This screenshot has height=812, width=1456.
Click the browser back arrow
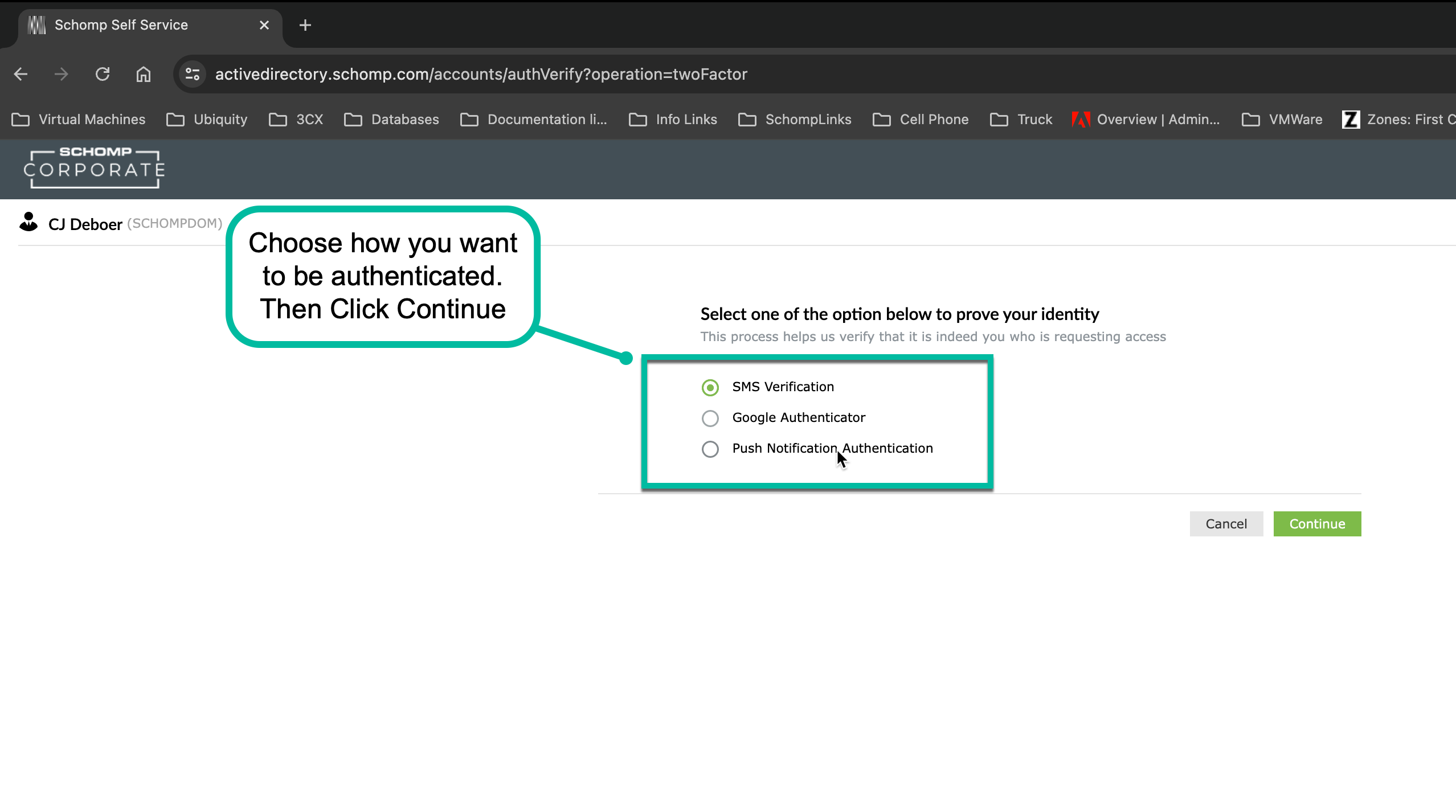click(x=21, y=74)
